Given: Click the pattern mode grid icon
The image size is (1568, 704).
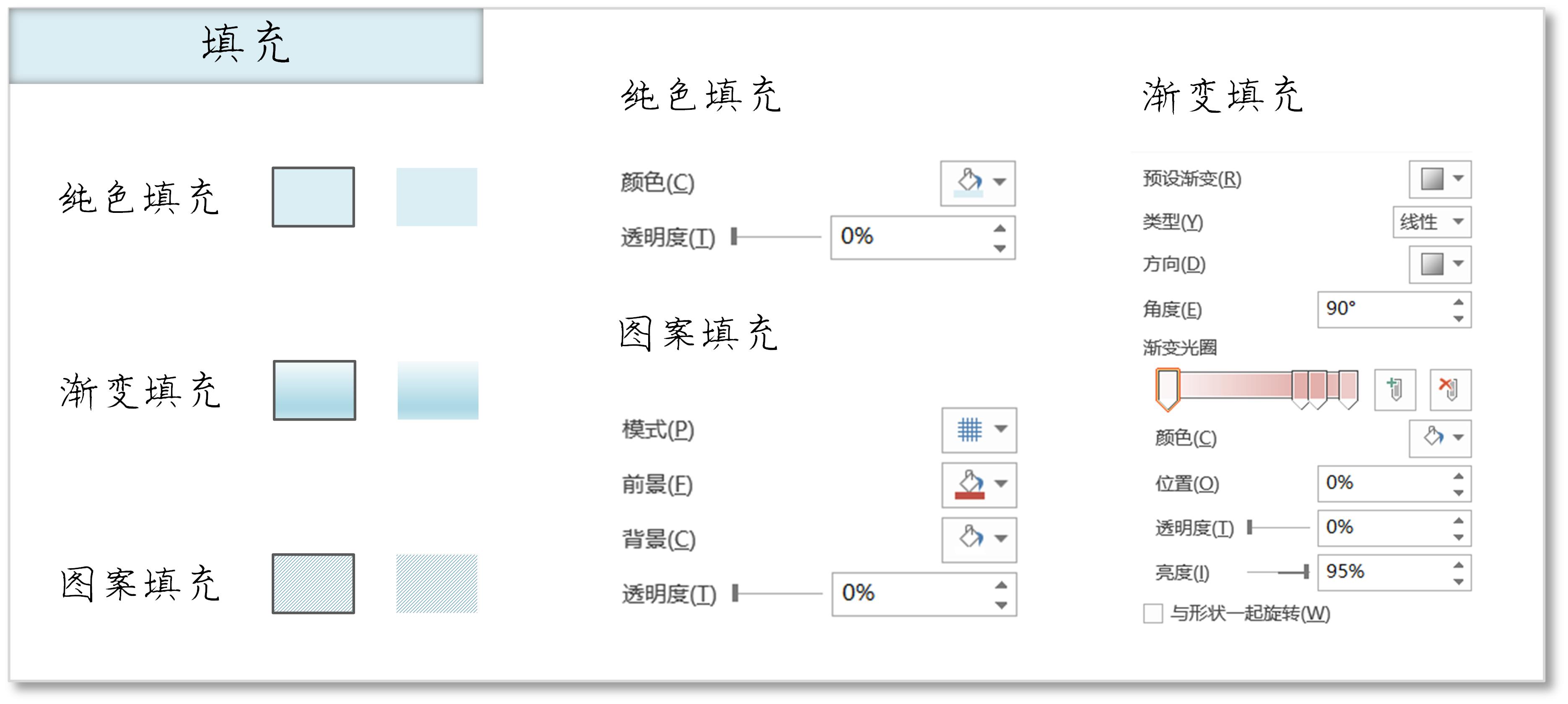Looking at the screenshot, I should coord(970,430).
